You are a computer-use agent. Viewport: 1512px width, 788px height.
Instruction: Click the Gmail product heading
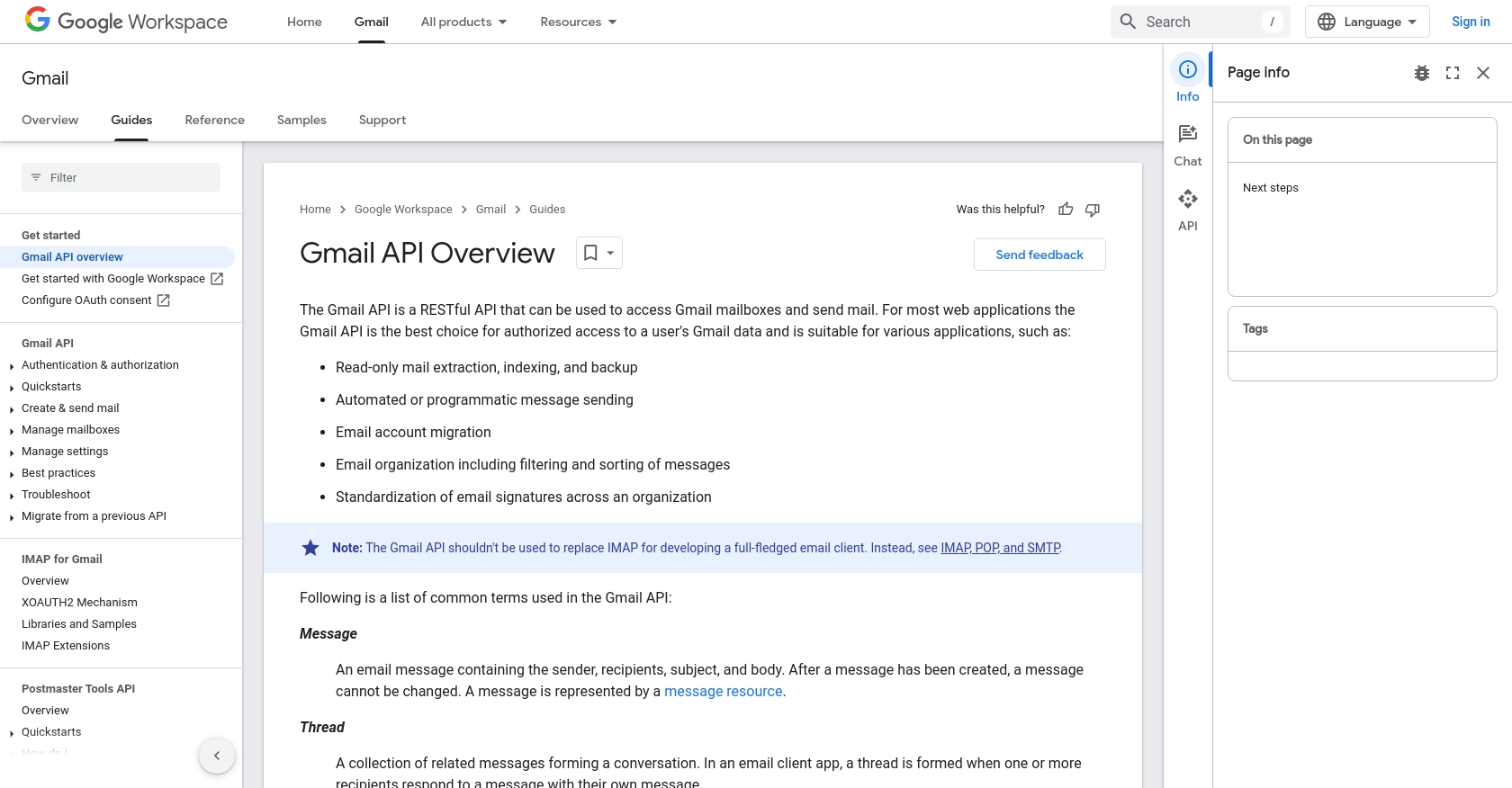45,78
